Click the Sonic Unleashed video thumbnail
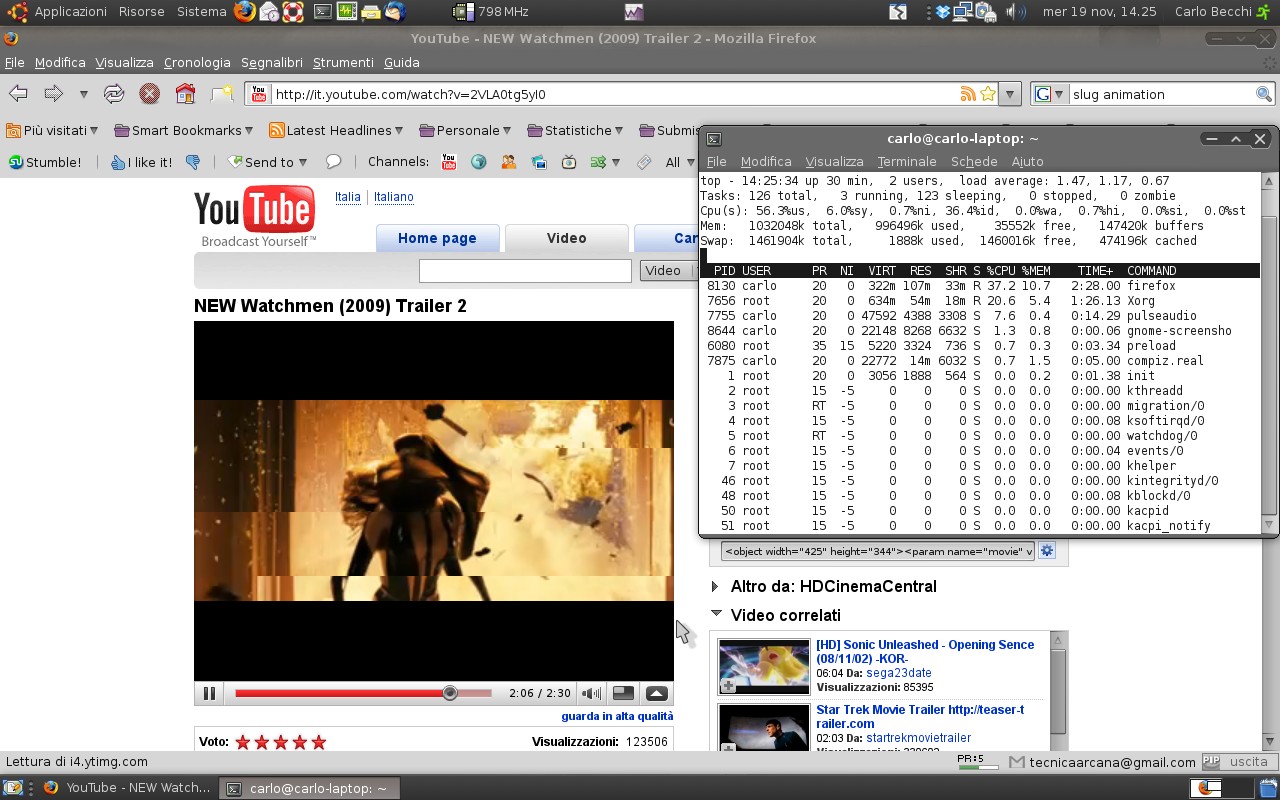Screen dimensions: 1280x800 764,667
